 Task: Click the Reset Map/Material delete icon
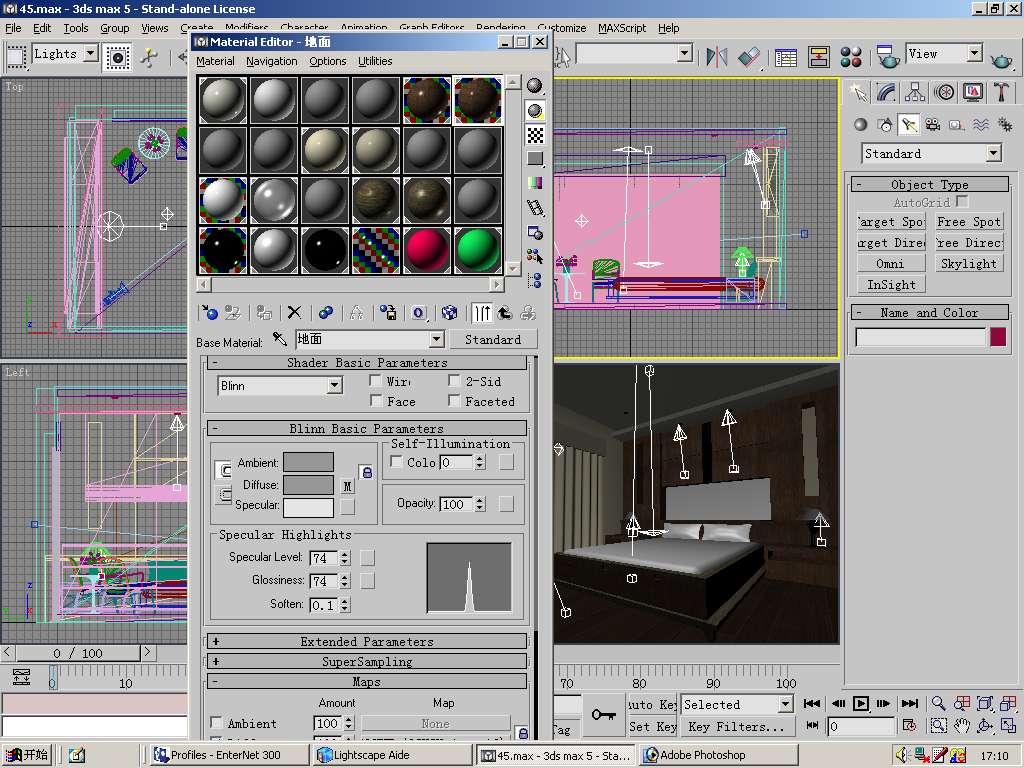point(294,313)
